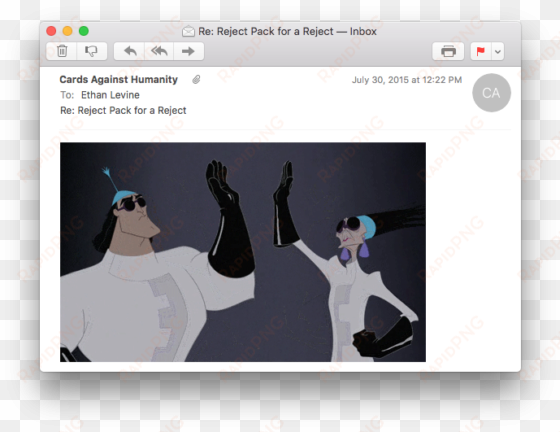560x432 pixels.
Task: Open the attached high-five image
Action: pos(243,252)
